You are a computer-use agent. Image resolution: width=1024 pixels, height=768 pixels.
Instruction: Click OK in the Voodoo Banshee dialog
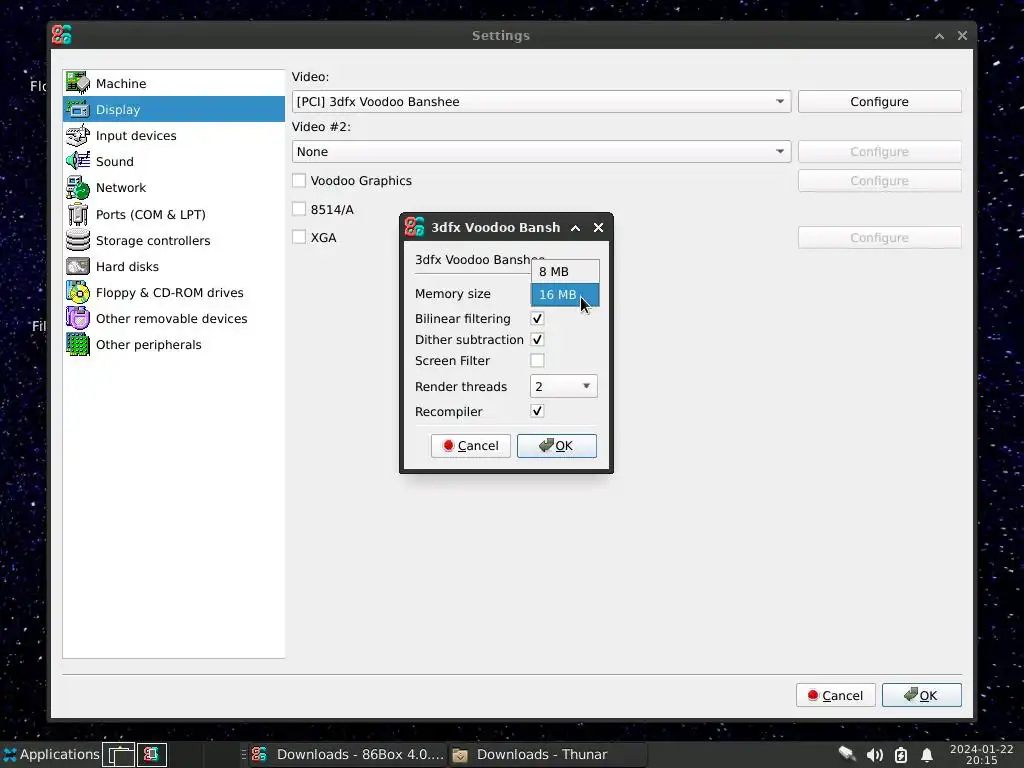coord(556,445)
